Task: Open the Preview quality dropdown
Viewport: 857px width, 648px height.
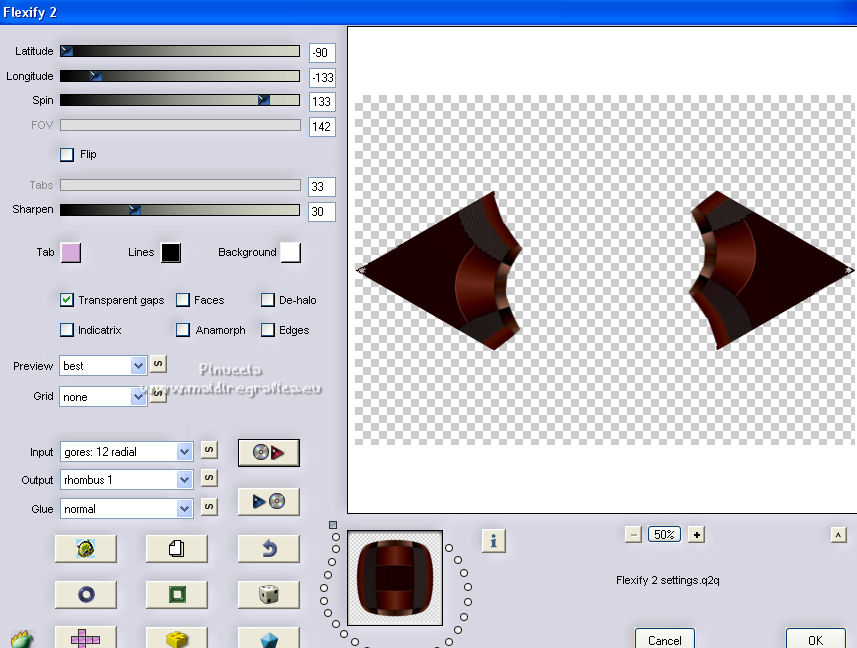Action: coord(103,366)
